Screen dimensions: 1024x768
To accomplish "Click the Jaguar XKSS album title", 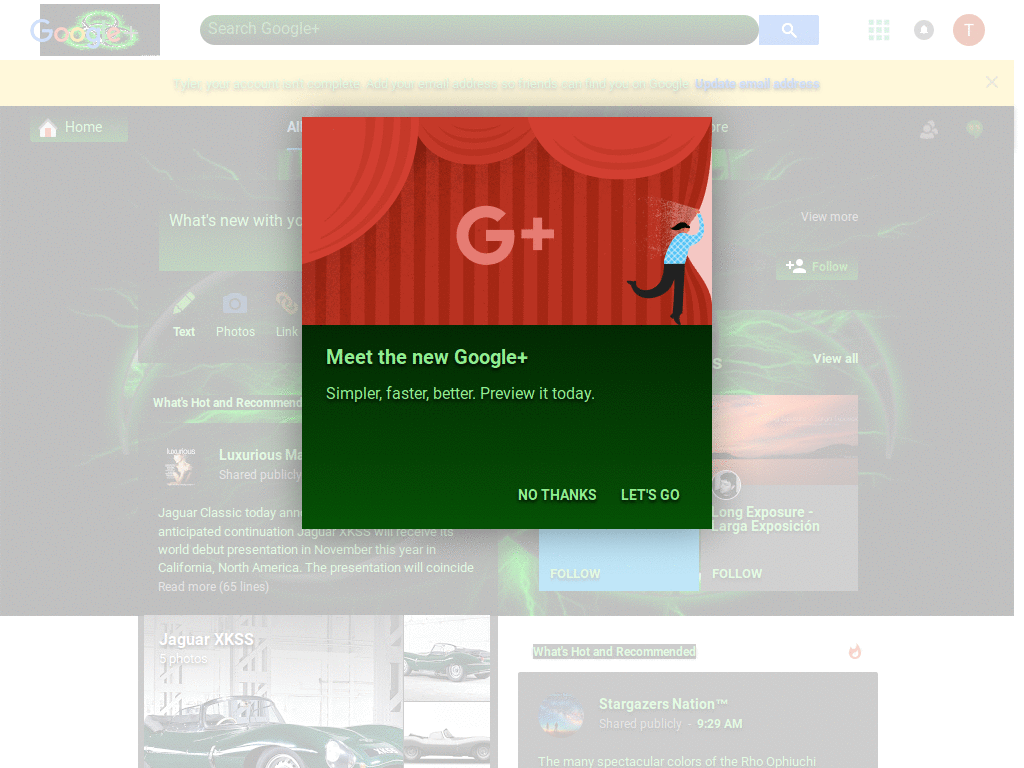I will 206,639.
